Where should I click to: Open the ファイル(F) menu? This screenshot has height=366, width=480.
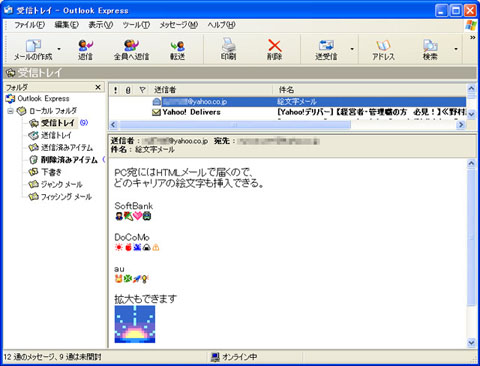pyautogui.click(x=29, y=25)
